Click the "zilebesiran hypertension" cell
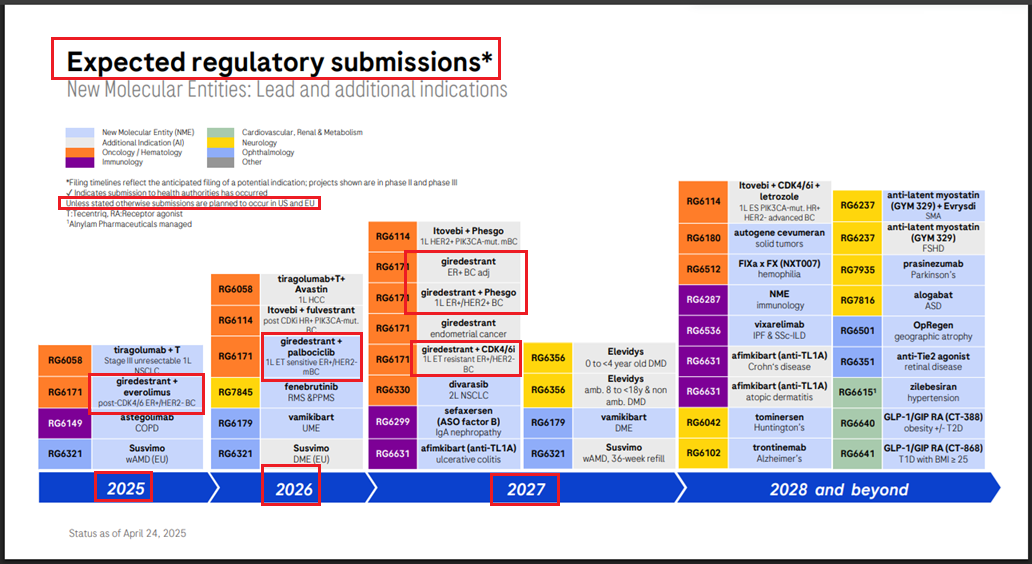This screenshot has width=1032, height=564. click(x=933, y=392)
